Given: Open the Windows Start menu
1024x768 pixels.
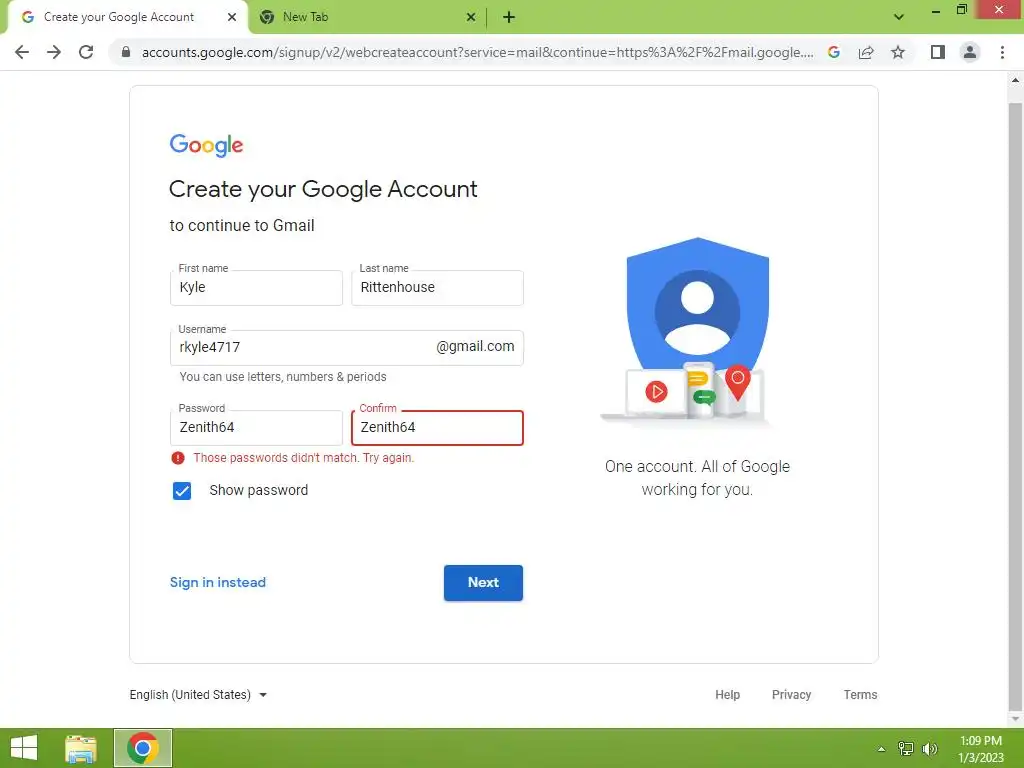Looking at the screenshot, I should (x=24, y=748).
